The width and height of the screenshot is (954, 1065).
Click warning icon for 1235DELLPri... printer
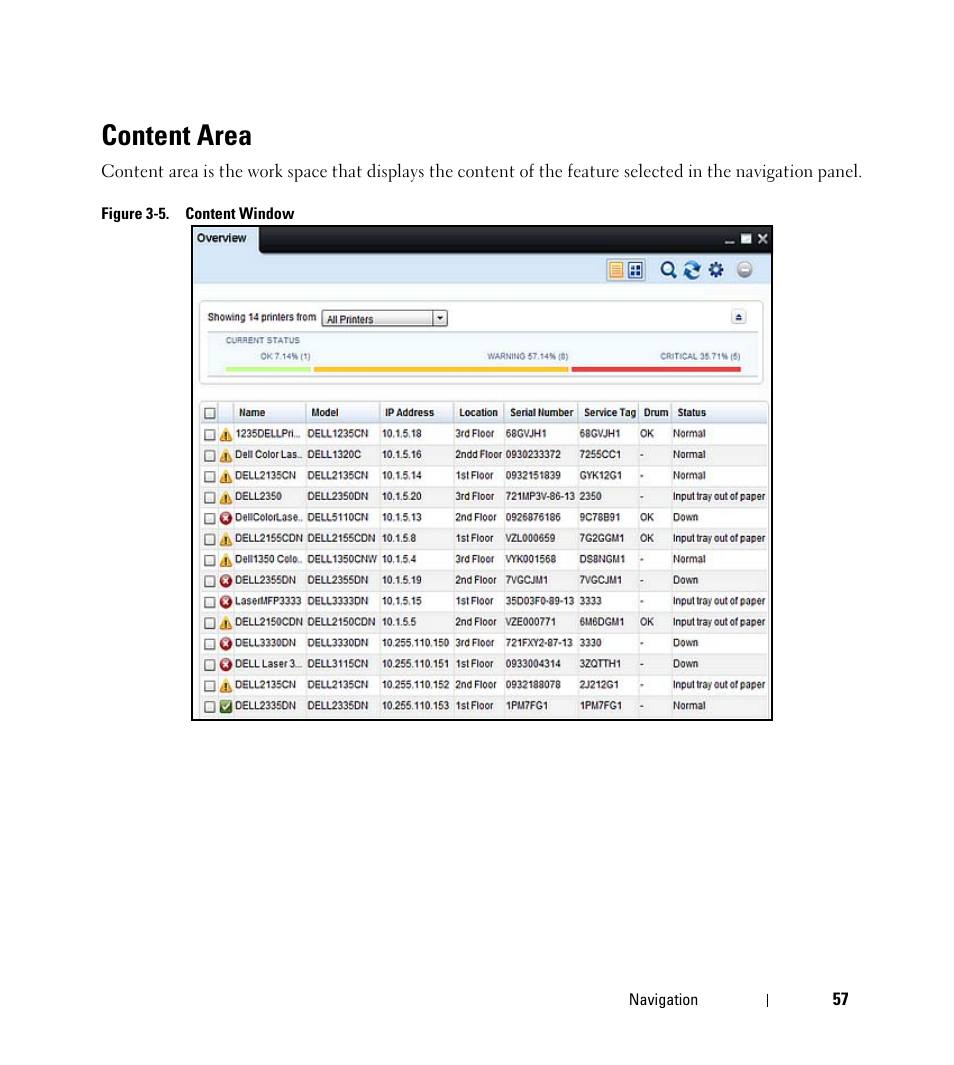pyautogui.click(x=225, y=435)
